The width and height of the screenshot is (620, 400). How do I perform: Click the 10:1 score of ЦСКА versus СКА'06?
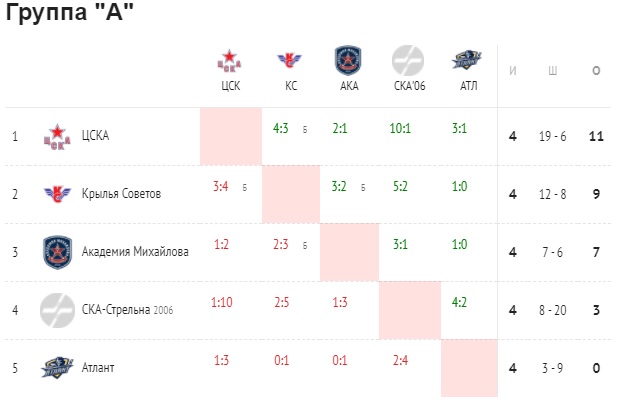pos(400,128)
